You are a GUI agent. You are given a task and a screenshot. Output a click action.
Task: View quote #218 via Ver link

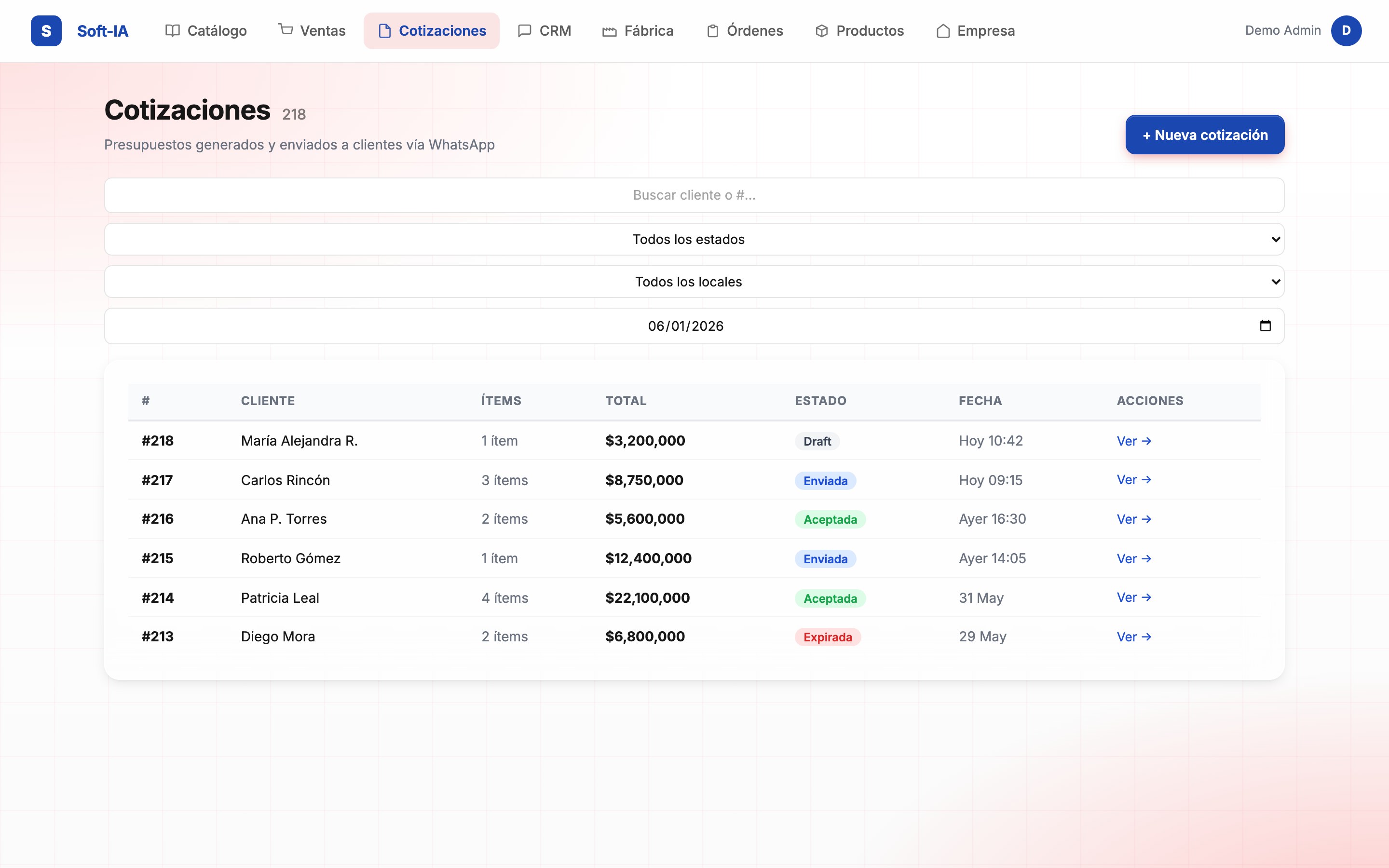pos(1133,441)
